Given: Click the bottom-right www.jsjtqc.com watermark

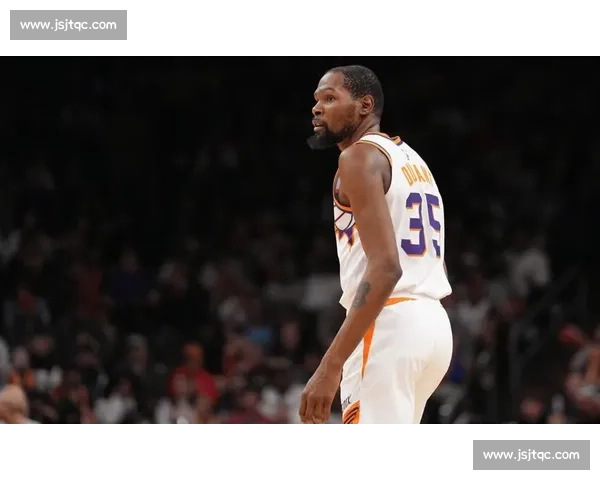Looking at the screenshot, I should click(531, 455).
